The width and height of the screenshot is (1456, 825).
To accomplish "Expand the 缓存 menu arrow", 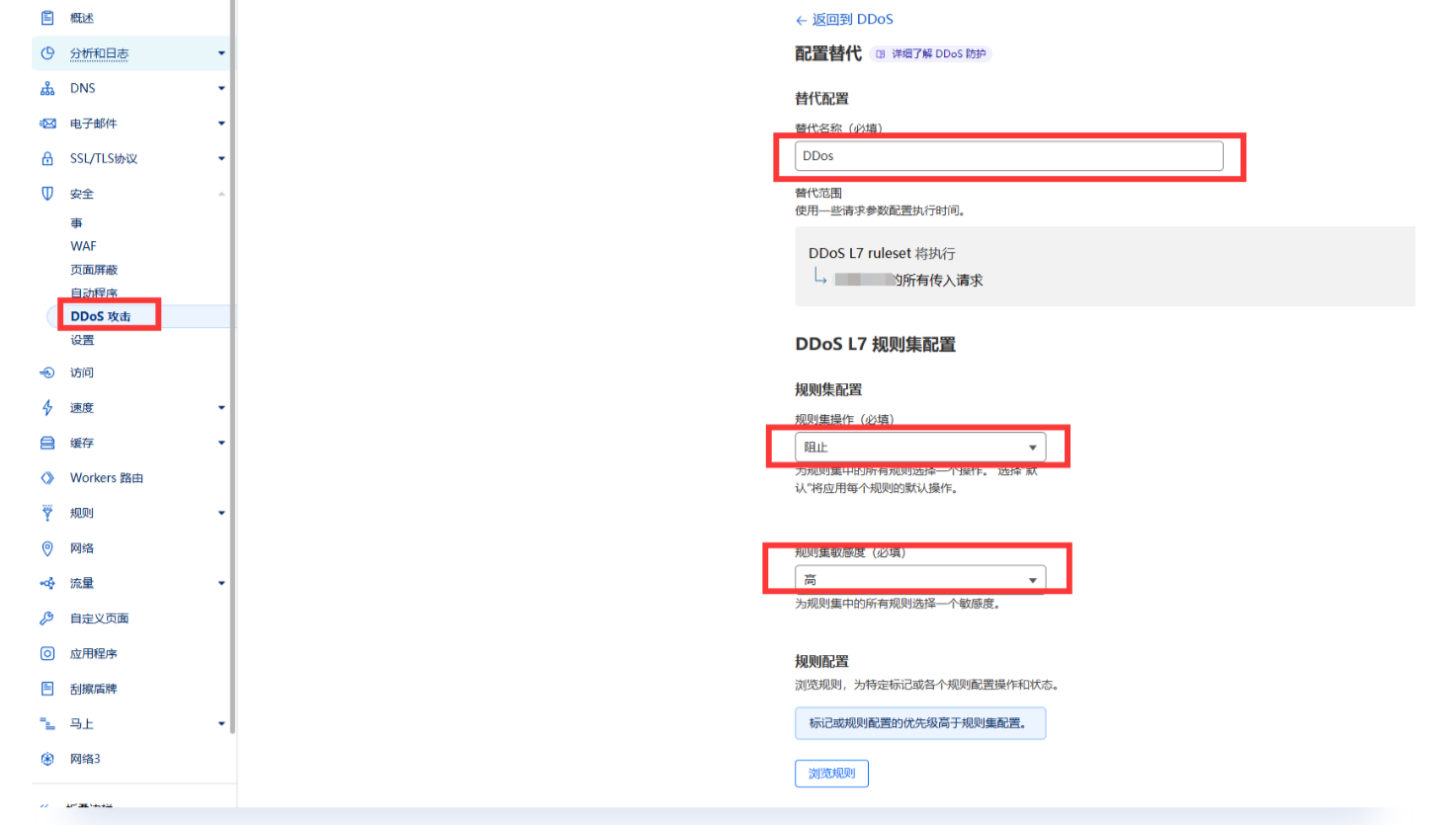I will click(221, 443).
